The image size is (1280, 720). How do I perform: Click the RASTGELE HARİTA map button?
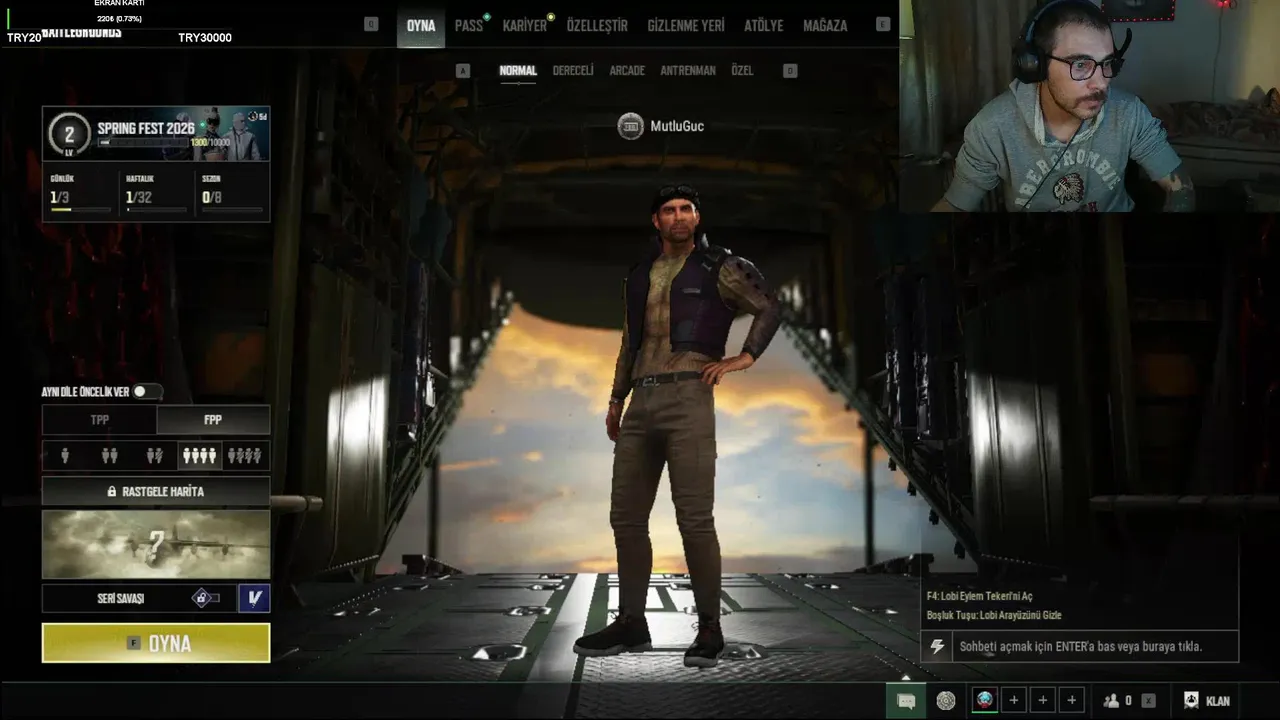(156, 492)
